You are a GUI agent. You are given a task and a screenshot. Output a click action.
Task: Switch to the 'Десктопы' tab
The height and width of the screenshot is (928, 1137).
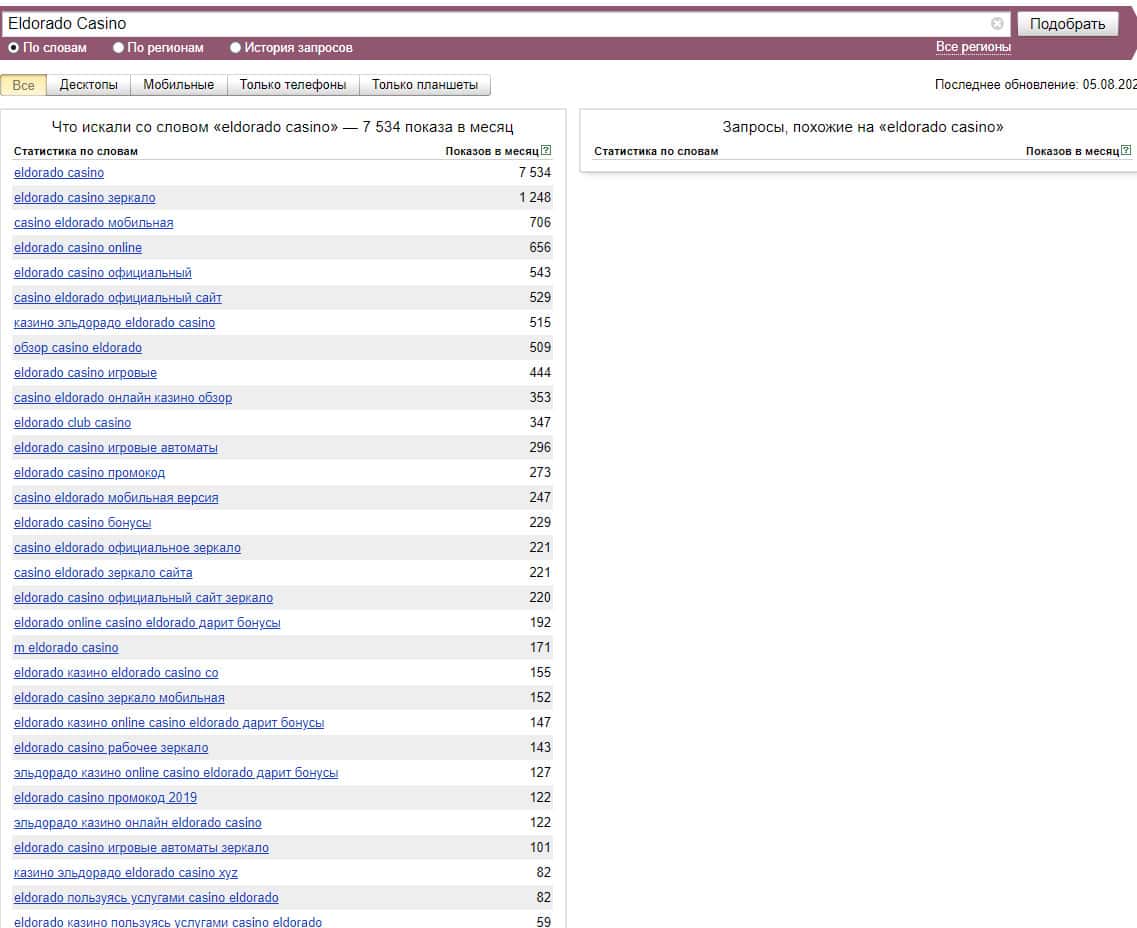[x=89, y=85]
